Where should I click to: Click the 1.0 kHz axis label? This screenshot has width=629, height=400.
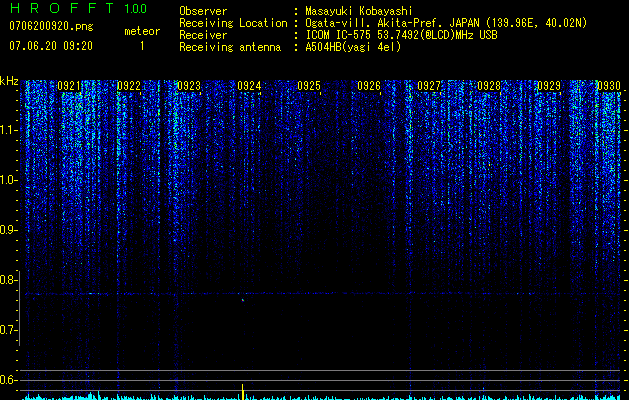[x=8, y=180]
